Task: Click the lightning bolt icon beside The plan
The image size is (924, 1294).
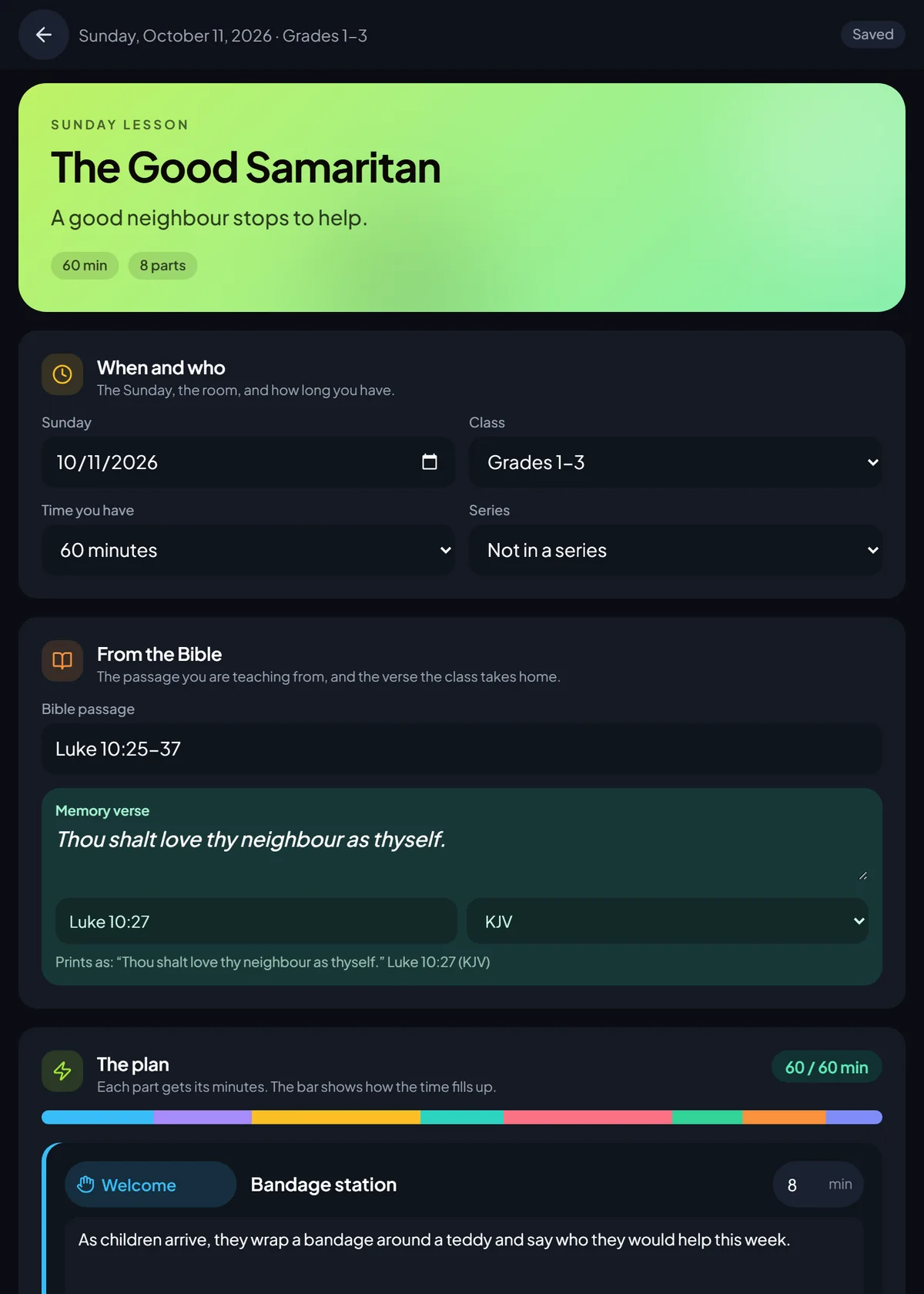Action: pyautogui.click(x=62, y=1071)
